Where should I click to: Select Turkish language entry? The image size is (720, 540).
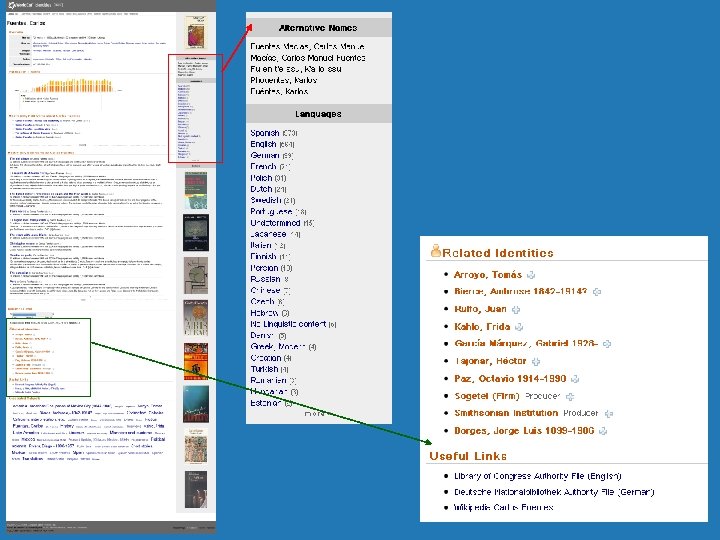(264, 369)
